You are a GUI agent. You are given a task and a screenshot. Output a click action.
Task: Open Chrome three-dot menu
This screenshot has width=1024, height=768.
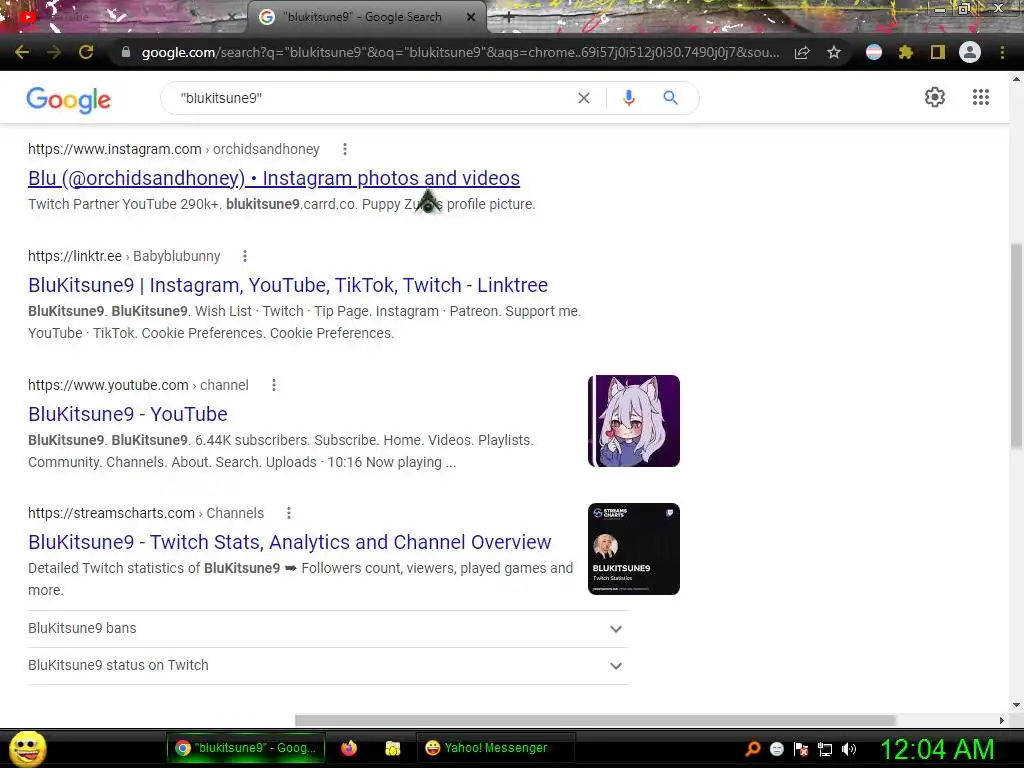[x=1002, y=52]
